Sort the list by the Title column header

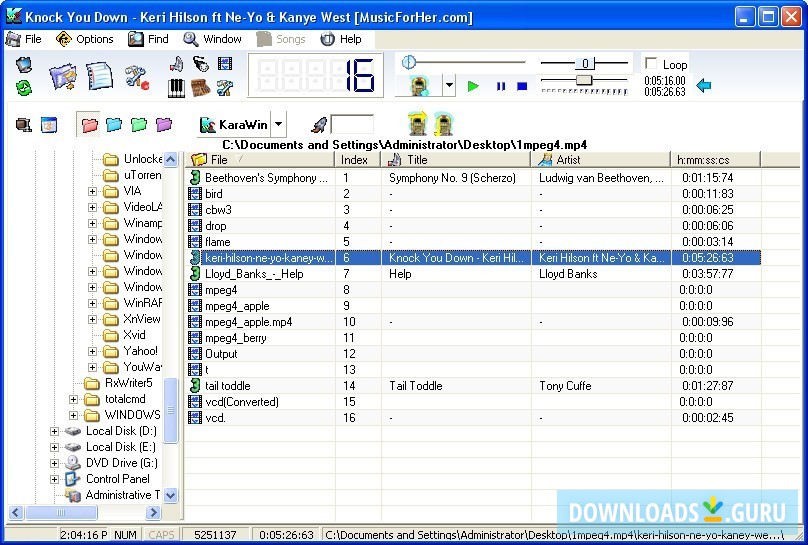click(456, 160)
